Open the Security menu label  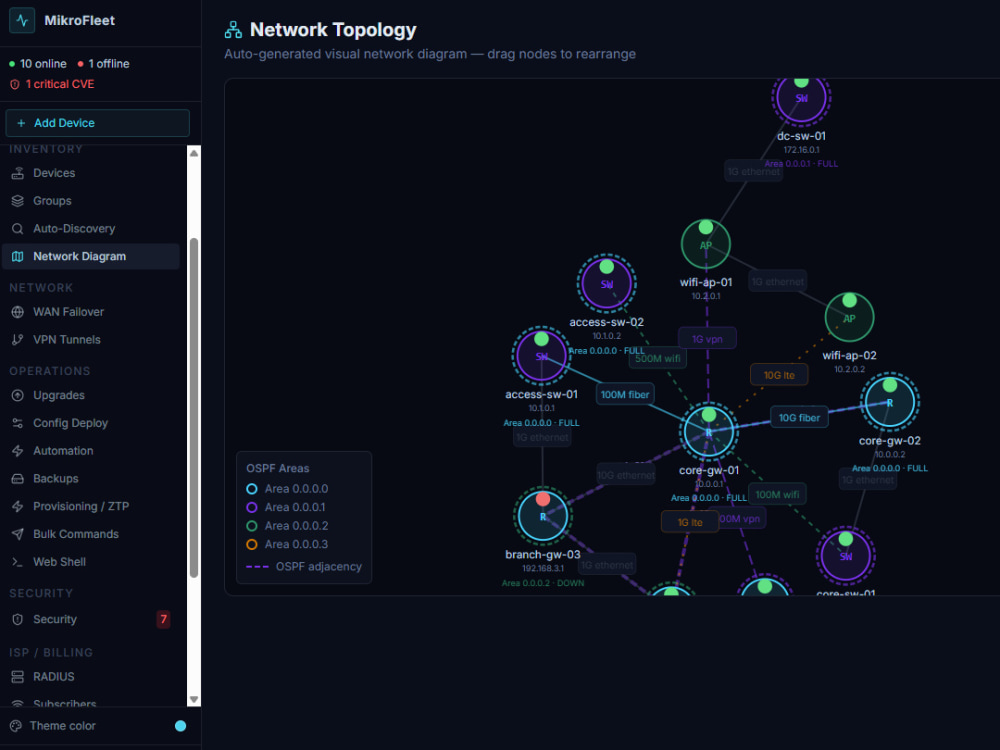click(x=55, y=619)
